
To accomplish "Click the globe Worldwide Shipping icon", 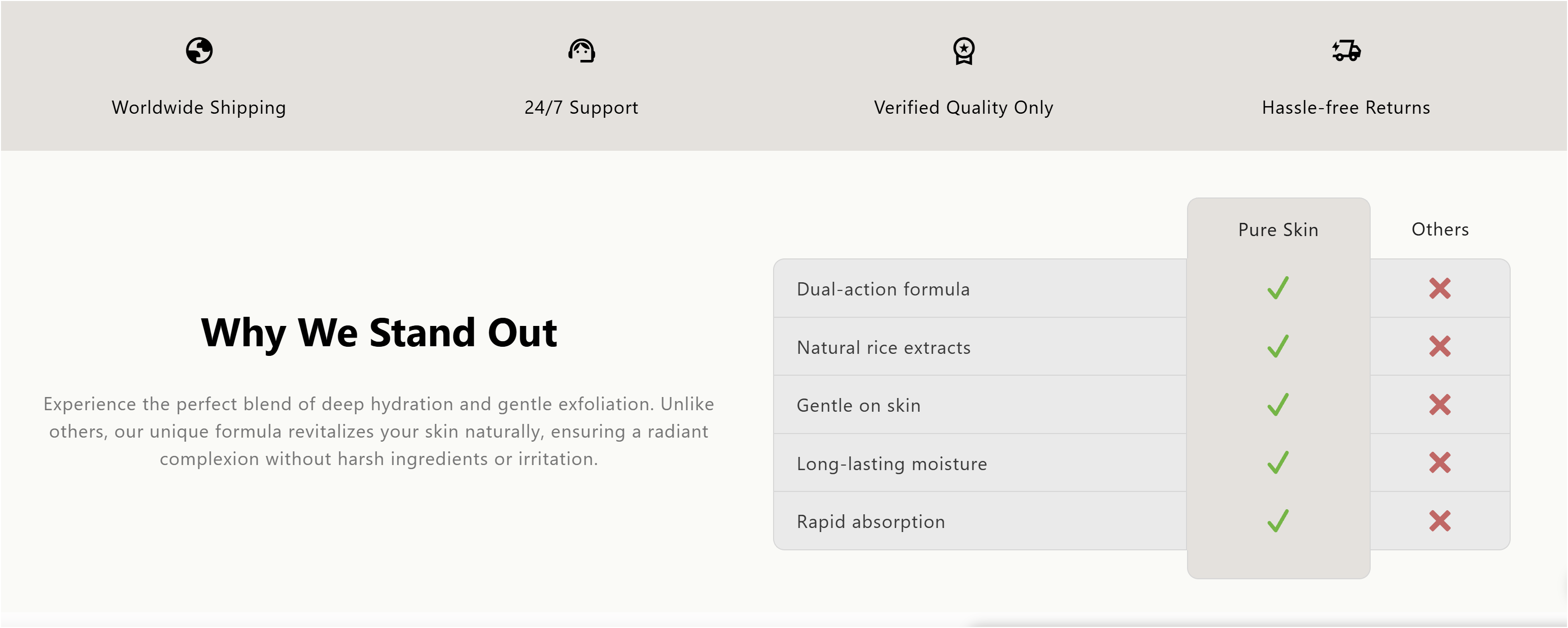I will 199,51.
